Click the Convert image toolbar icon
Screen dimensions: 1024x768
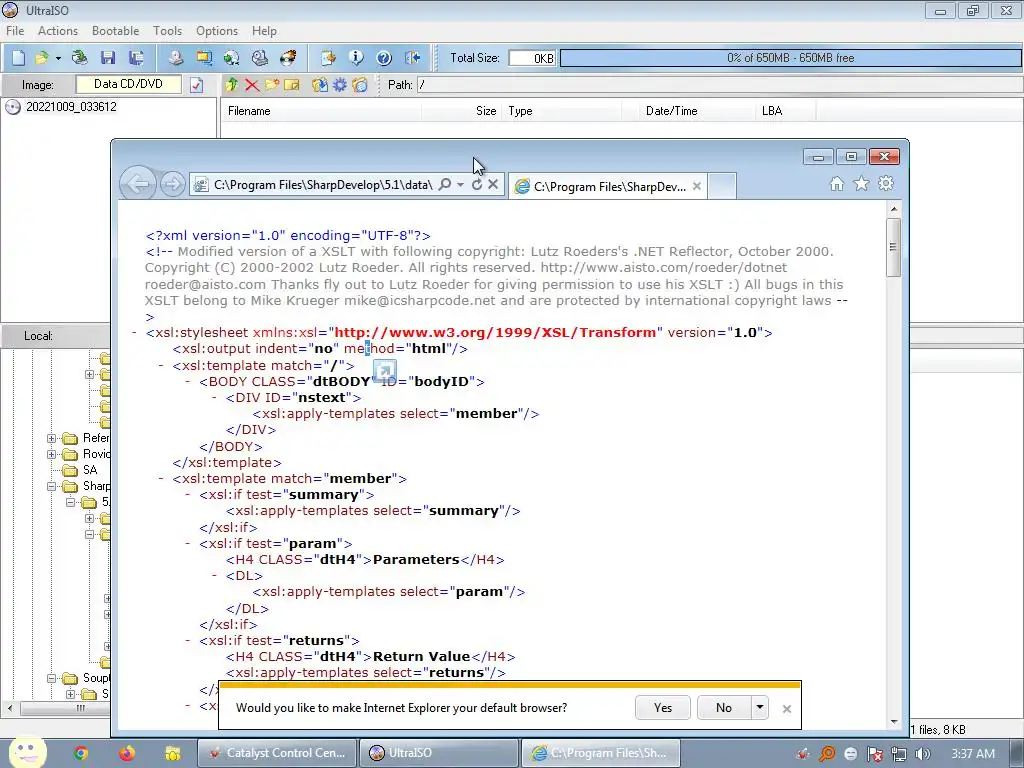(231, 58)
